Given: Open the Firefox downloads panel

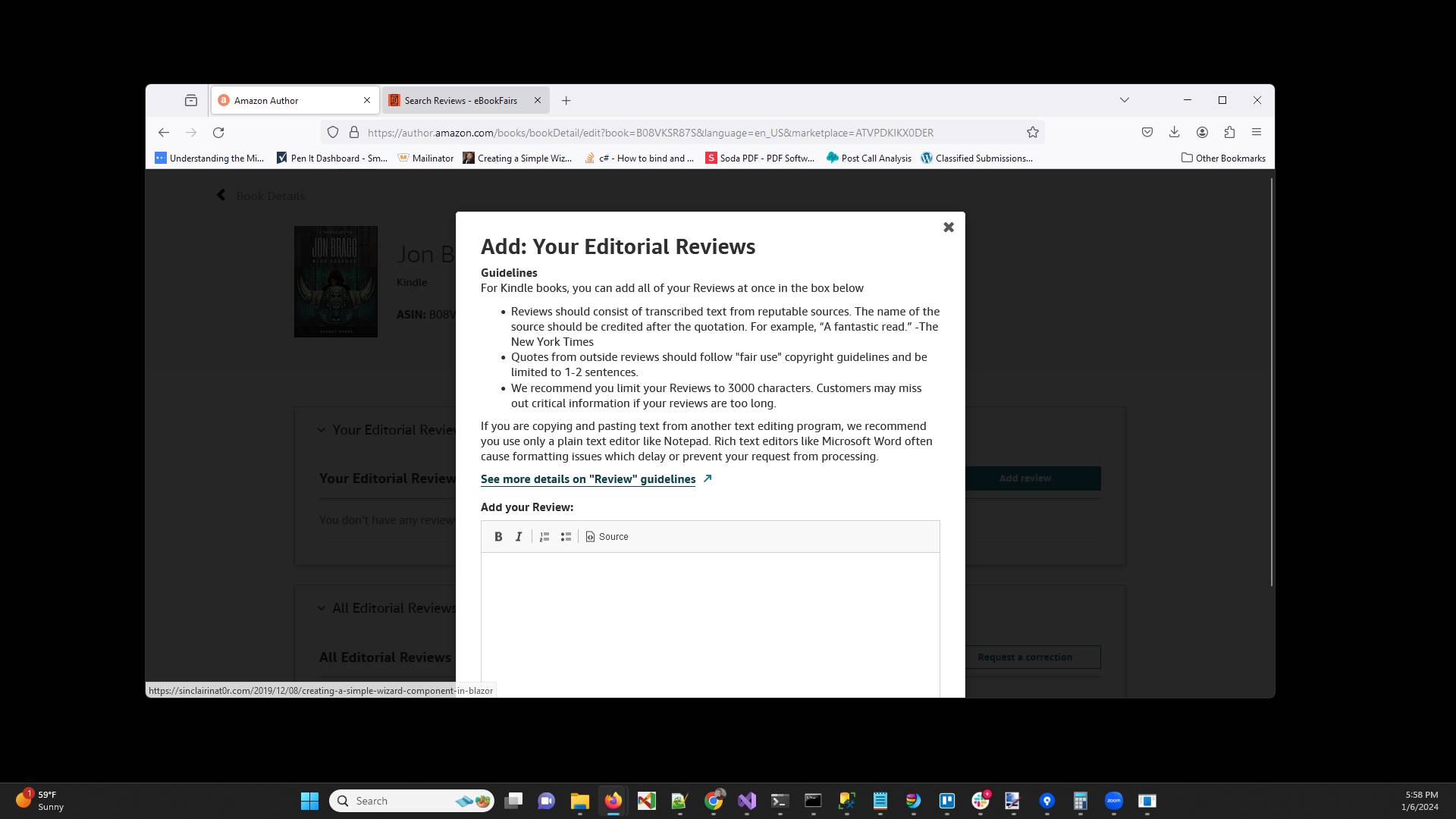Looking at the screenshot, I should [1175, 132].
